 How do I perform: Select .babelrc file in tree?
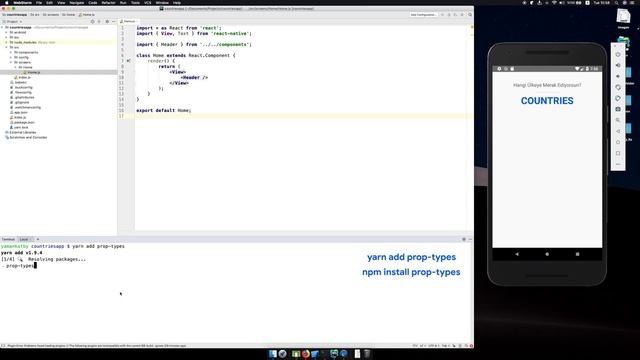coord(19,82)
